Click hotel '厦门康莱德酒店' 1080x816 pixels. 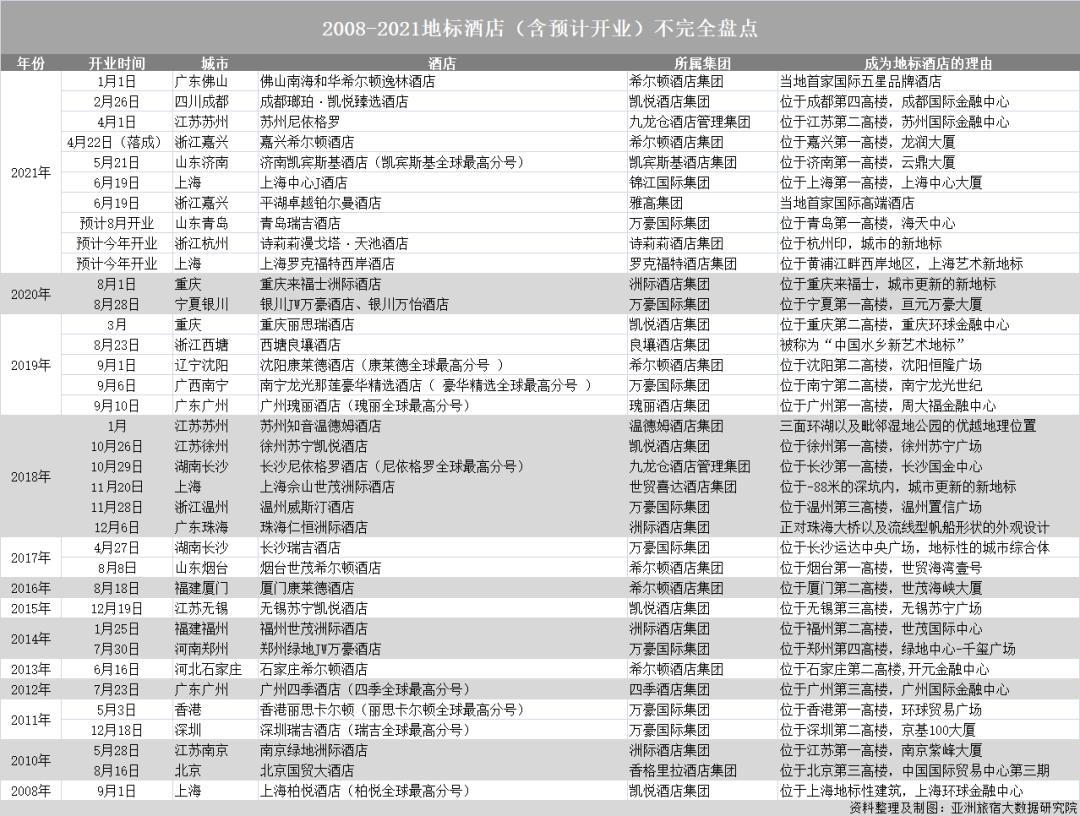[x=307, y=588]
